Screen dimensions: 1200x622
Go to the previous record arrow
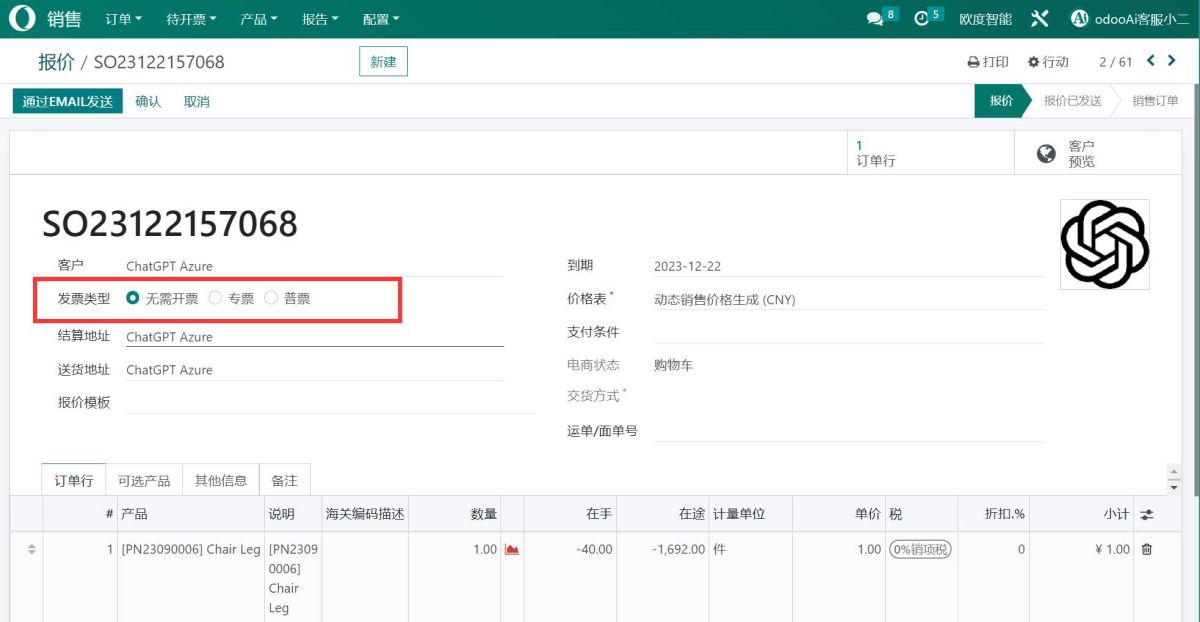coord(1151,61)
